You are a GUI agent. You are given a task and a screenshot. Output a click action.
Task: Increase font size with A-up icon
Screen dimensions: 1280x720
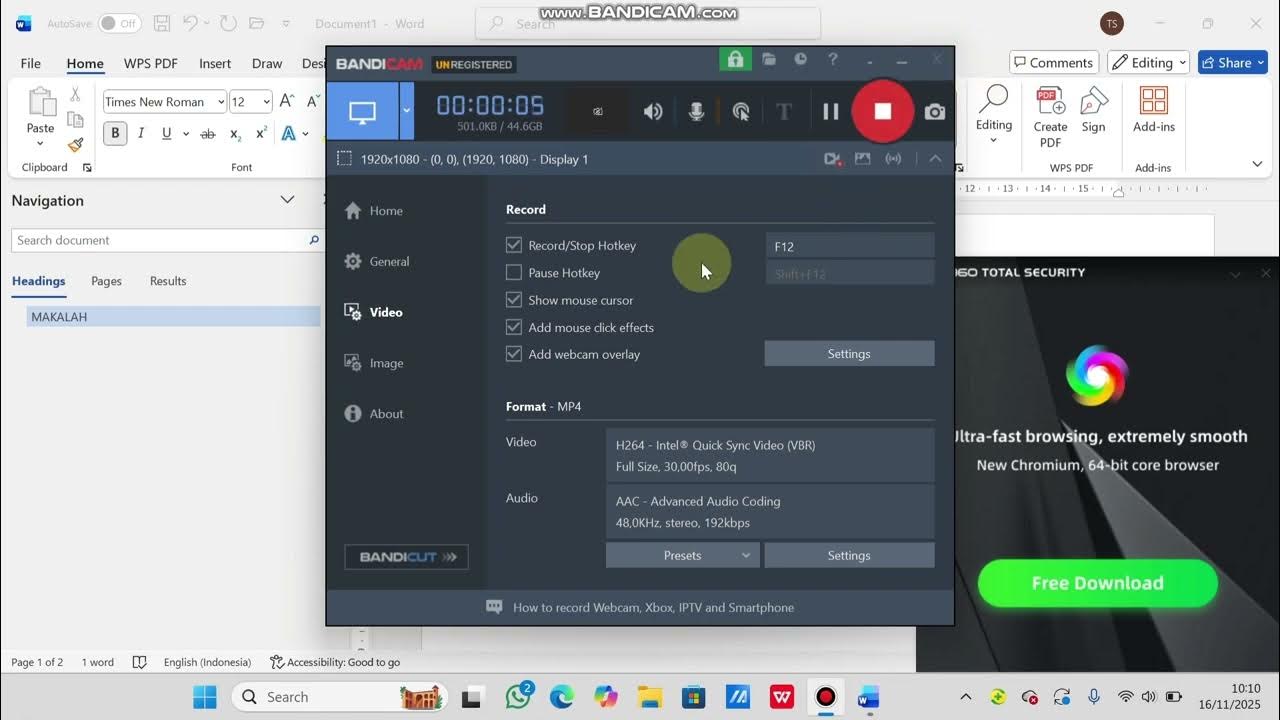tap(287, 101)
